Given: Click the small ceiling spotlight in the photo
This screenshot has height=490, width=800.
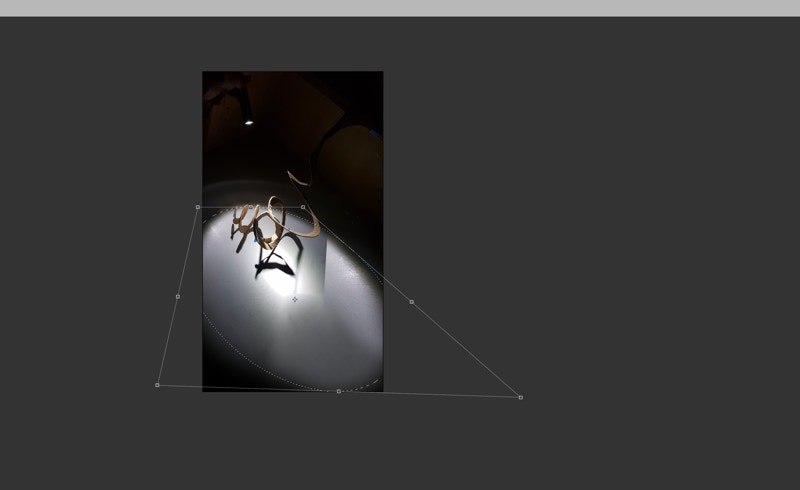Looking at the screenshot, I should click(248, 122).
